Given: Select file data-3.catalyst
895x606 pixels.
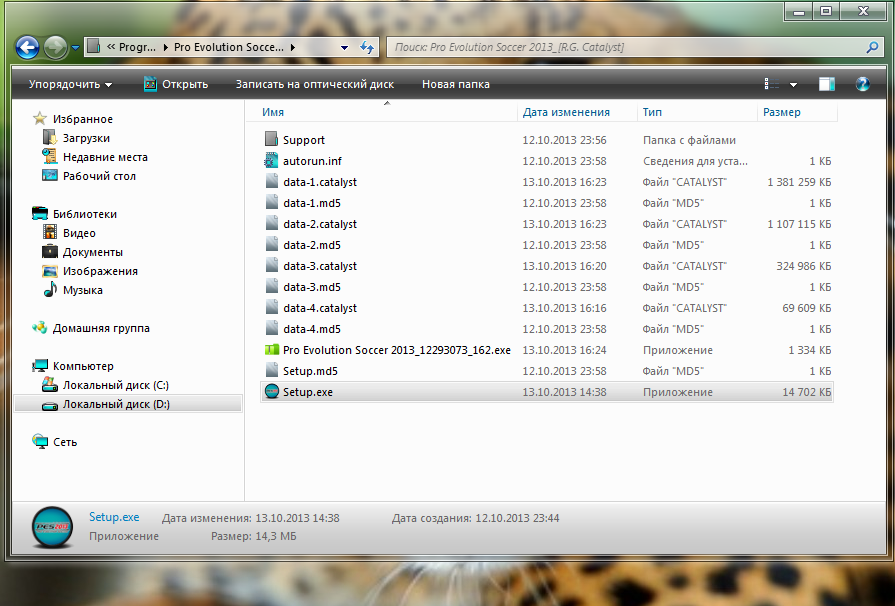Looking at the screenshot, I should click(320, 266).
